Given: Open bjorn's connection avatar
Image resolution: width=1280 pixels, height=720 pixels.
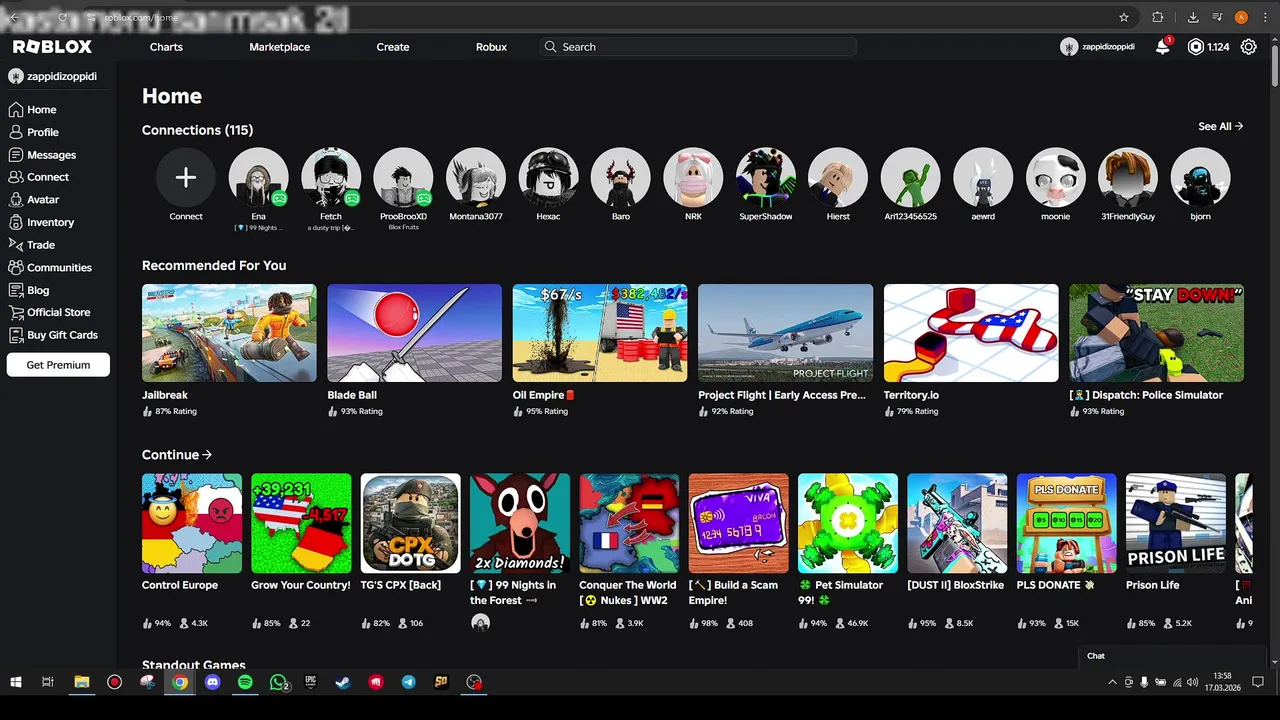Looking at the screenshot, I should click(1200, 178).
